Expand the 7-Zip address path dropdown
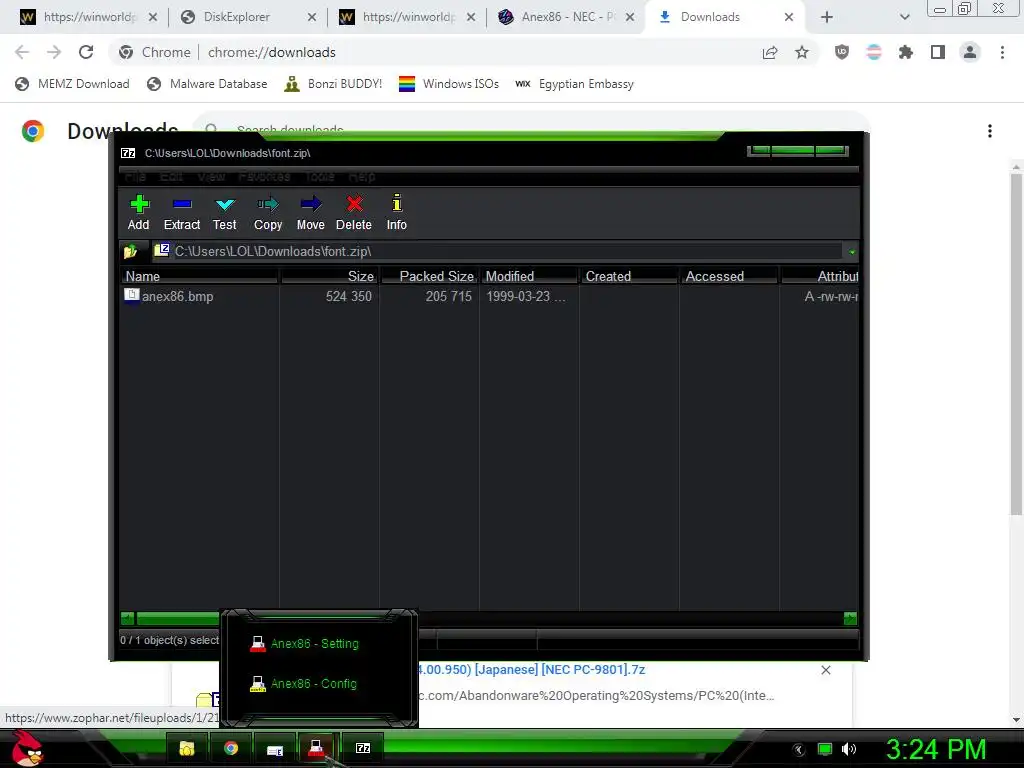The width and height of the screenshot is (1024, 768). (852, 251)
